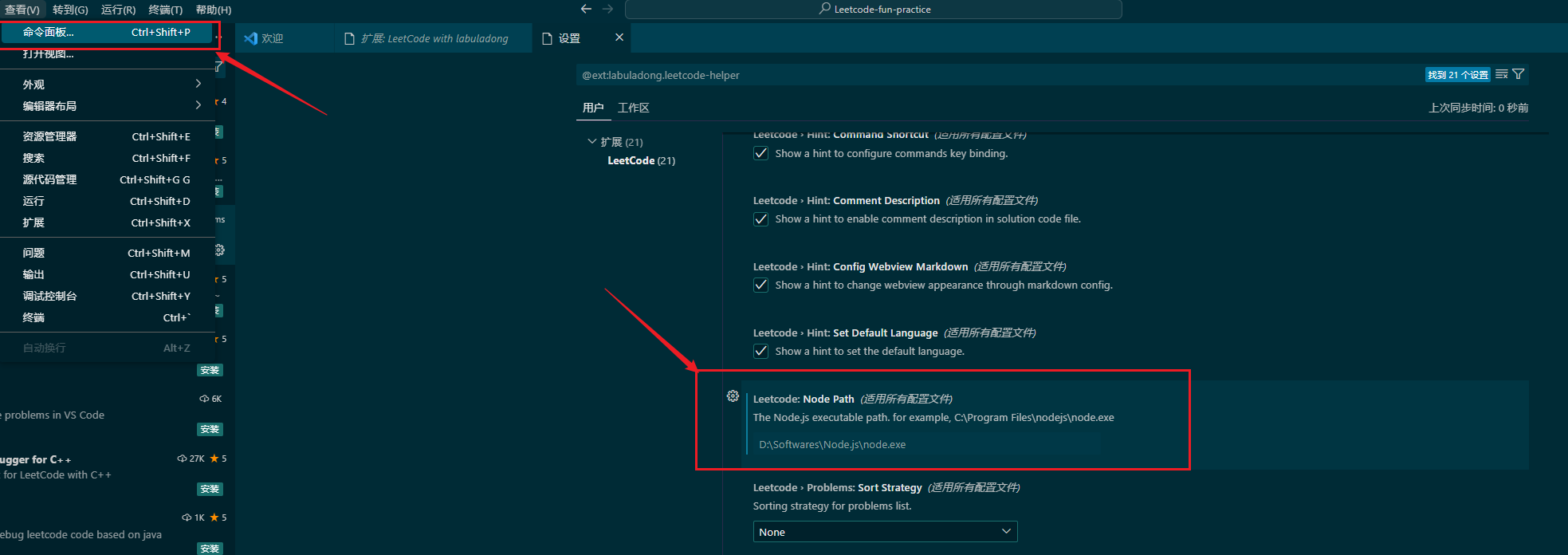Open the 转到(G) menu
Viewport: 1568px width, 555px height.
point(70,10)
